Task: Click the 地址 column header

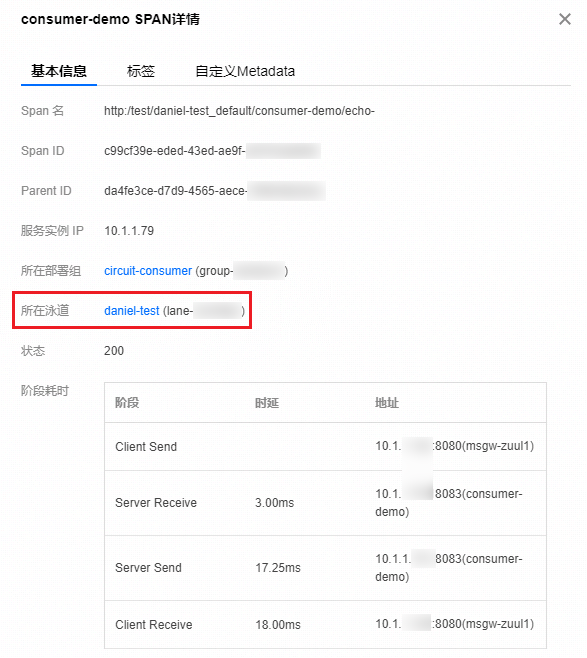Action: point(387,403)
